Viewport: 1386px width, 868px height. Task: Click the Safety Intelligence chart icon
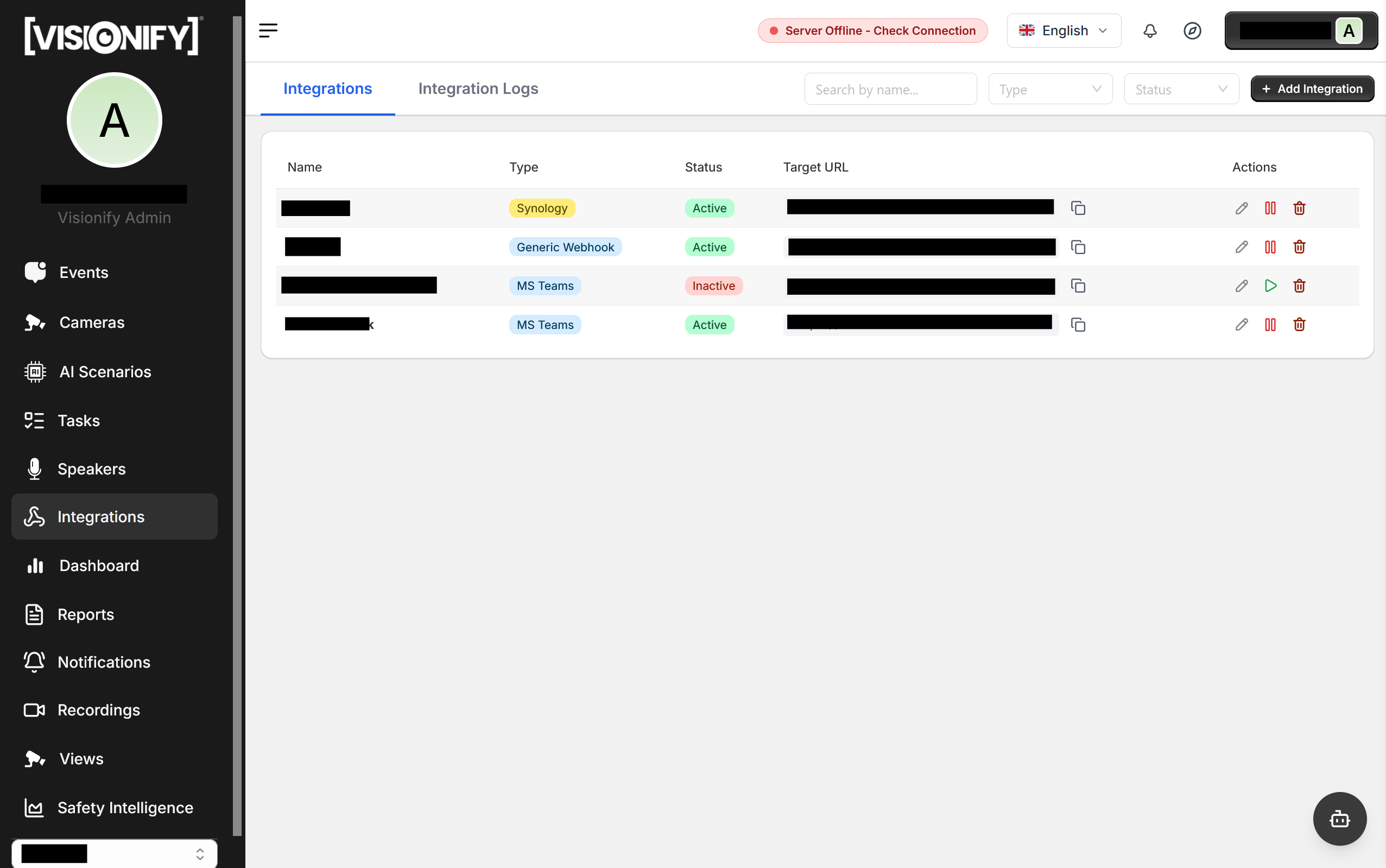34,808
